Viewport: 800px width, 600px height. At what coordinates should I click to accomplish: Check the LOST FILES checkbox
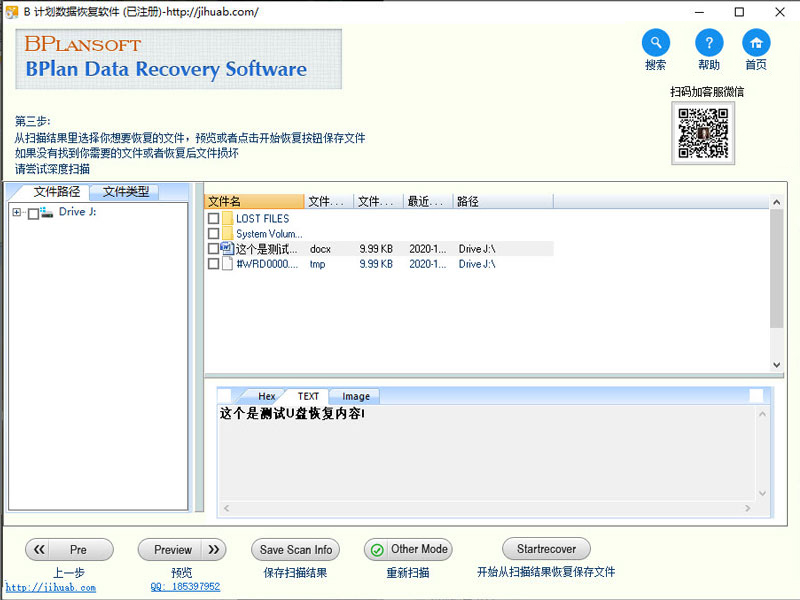213,219
